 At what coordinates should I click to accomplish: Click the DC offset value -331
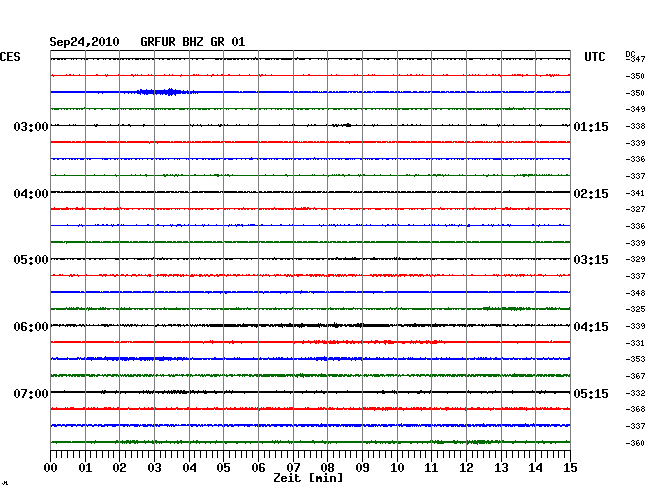click(635, 343)
